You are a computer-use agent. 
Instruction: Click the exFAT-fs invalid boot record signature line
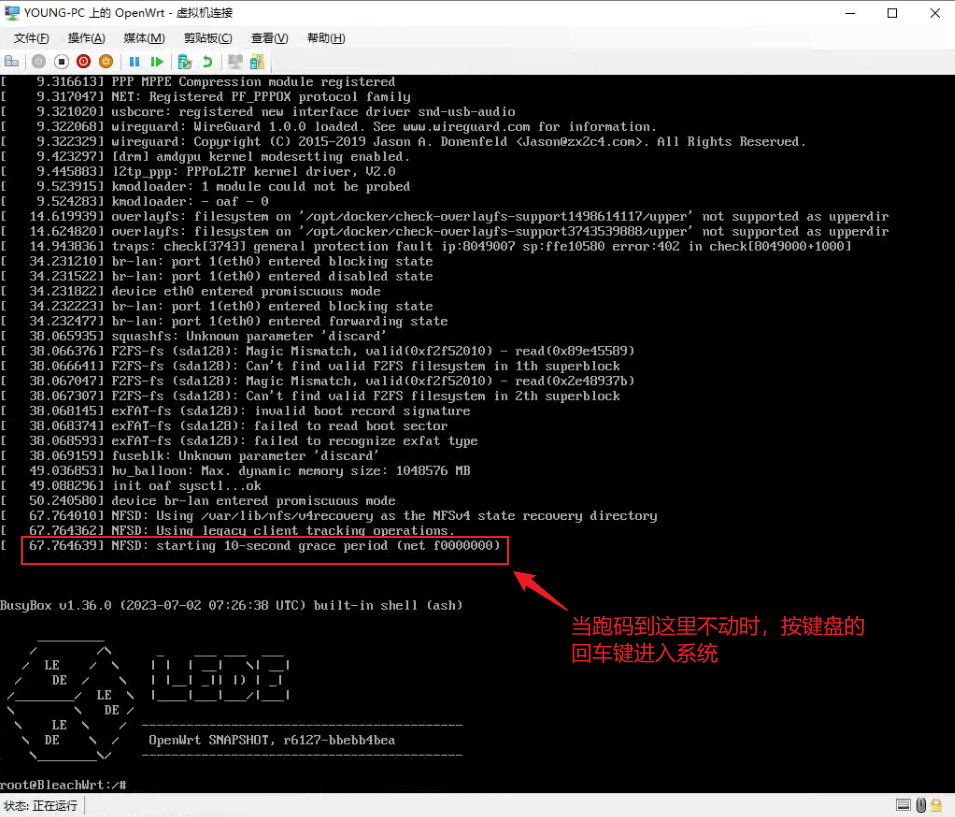[x=236, y=411]
